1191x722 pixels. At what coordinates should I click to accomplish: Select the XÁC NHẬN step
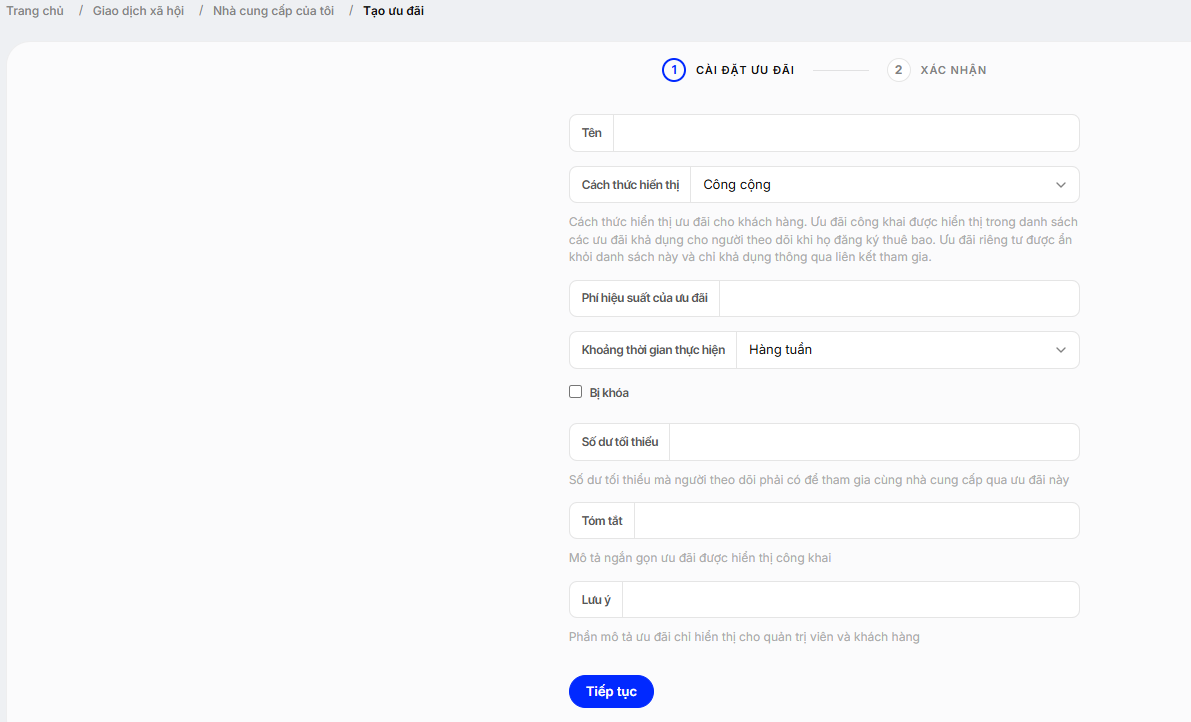click(953, 70)
